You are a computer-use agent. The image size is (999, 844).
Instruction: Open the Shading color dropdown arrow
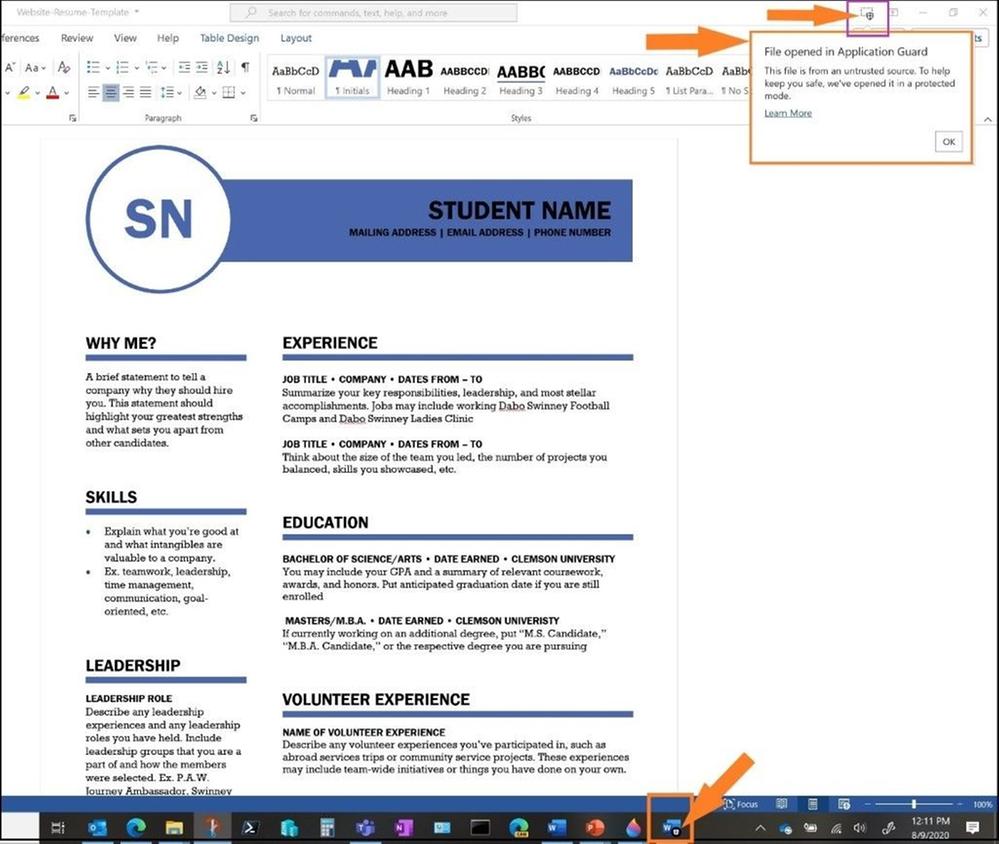(214, 94)
